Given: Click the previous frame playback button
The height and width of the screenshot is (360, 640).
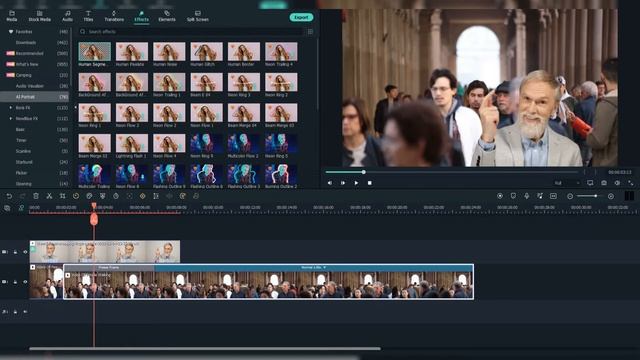Looking at the screenshot, I should tap(330, 183).
